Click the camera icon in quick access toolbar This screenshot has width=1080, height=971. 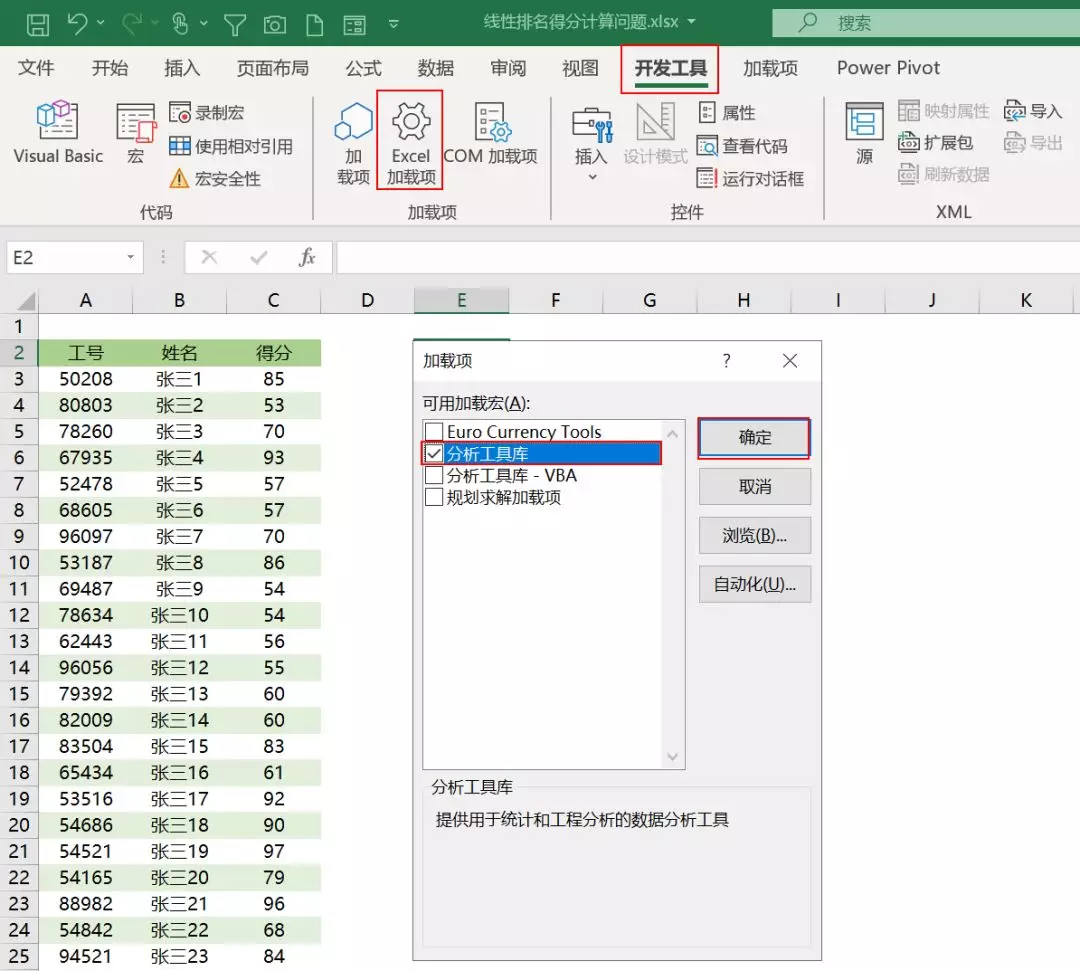click(x=275, y=25)
